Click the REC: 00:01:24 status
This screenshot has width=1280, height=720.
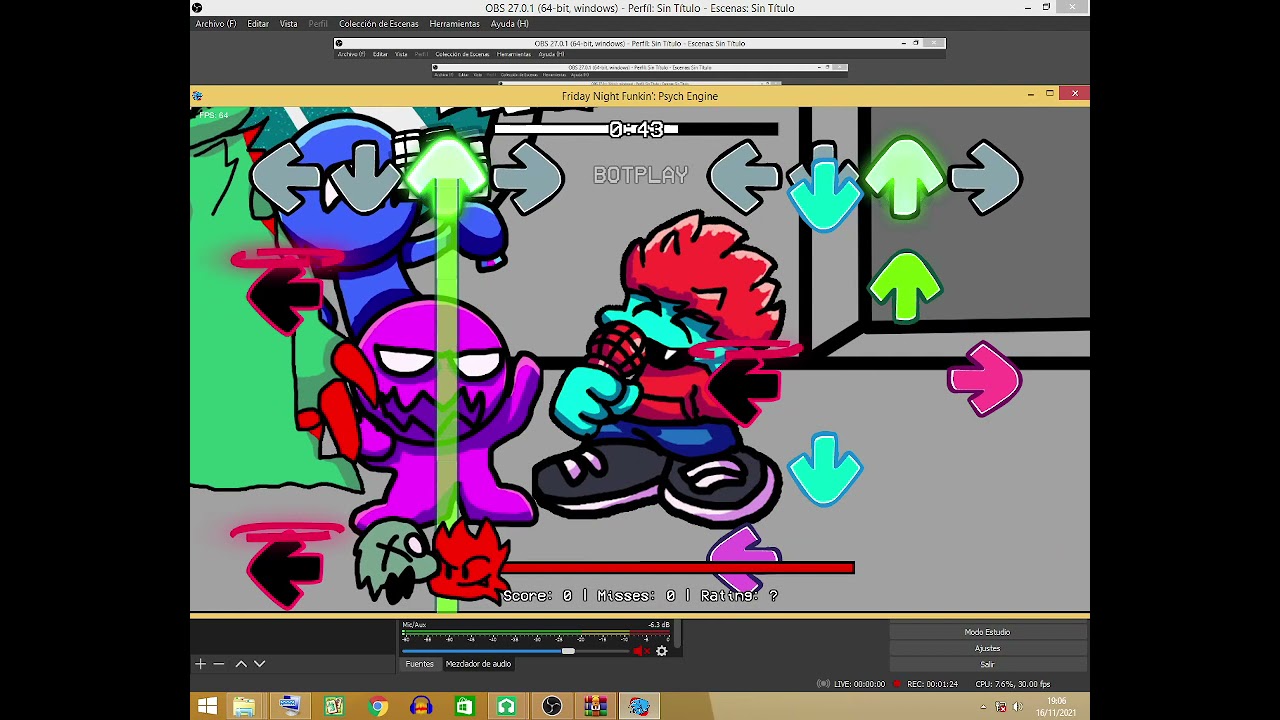click(926, 684)
